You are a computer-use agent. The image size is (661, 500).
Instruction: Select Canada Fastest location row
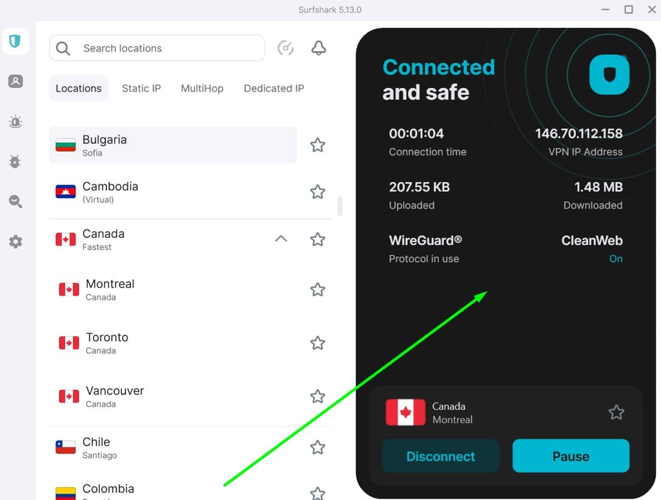[150, 240]
